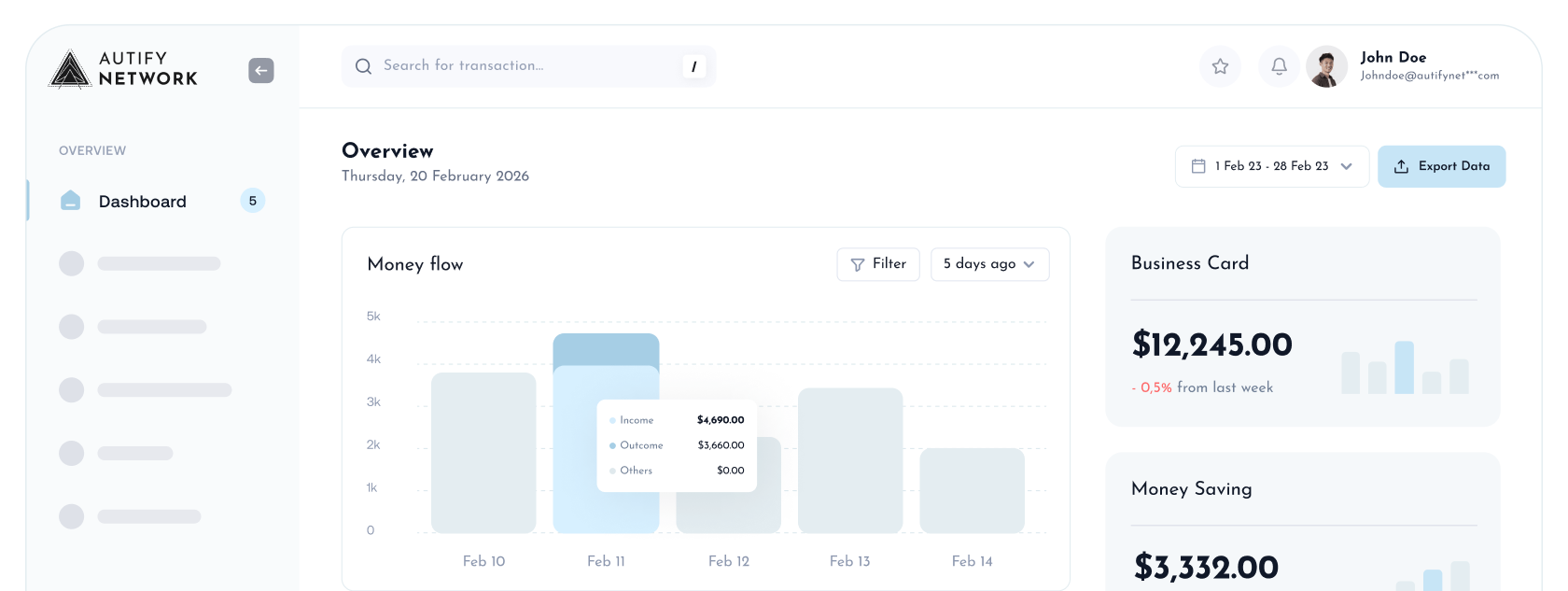Click the dark blue Feb 11 outcome bar top
This screenshot has height=591, width=1568.
point(606,349)
